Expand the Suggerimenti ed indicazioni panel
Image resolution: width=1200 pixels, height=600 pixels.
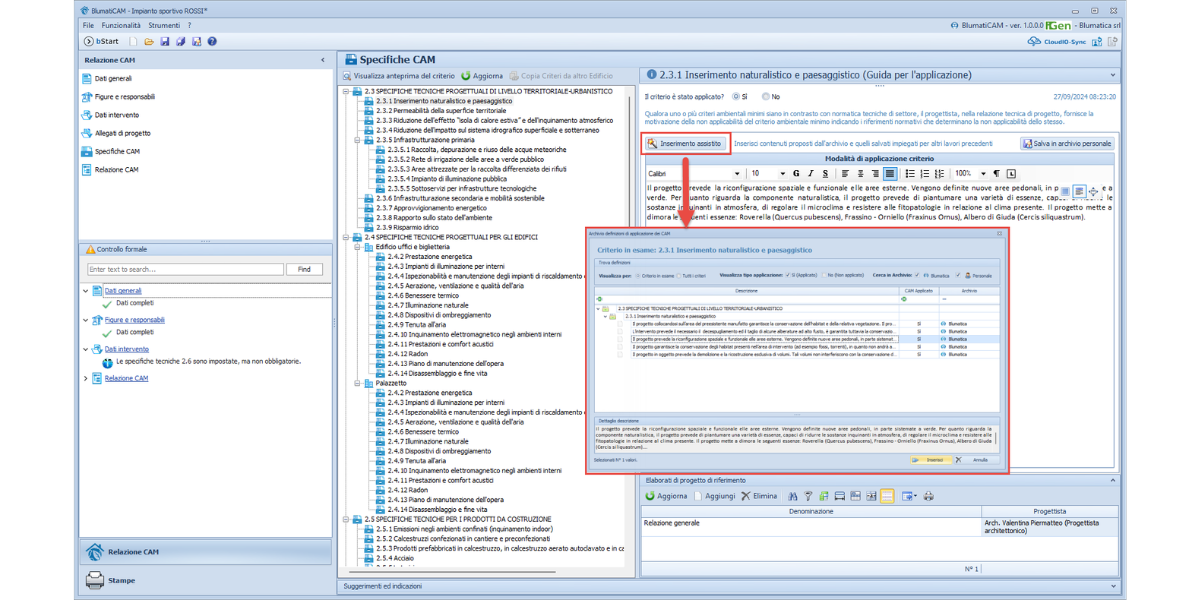1113,586
